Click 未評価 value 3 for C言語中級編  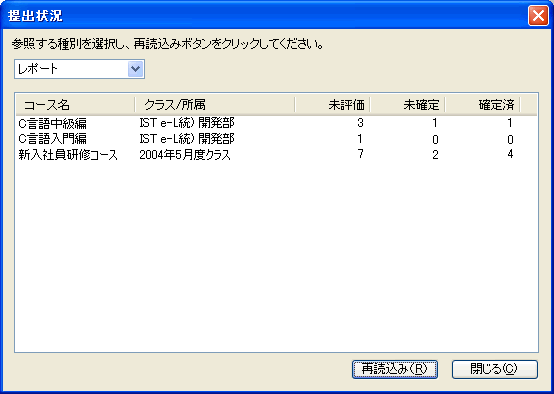(x=360, y=123)
